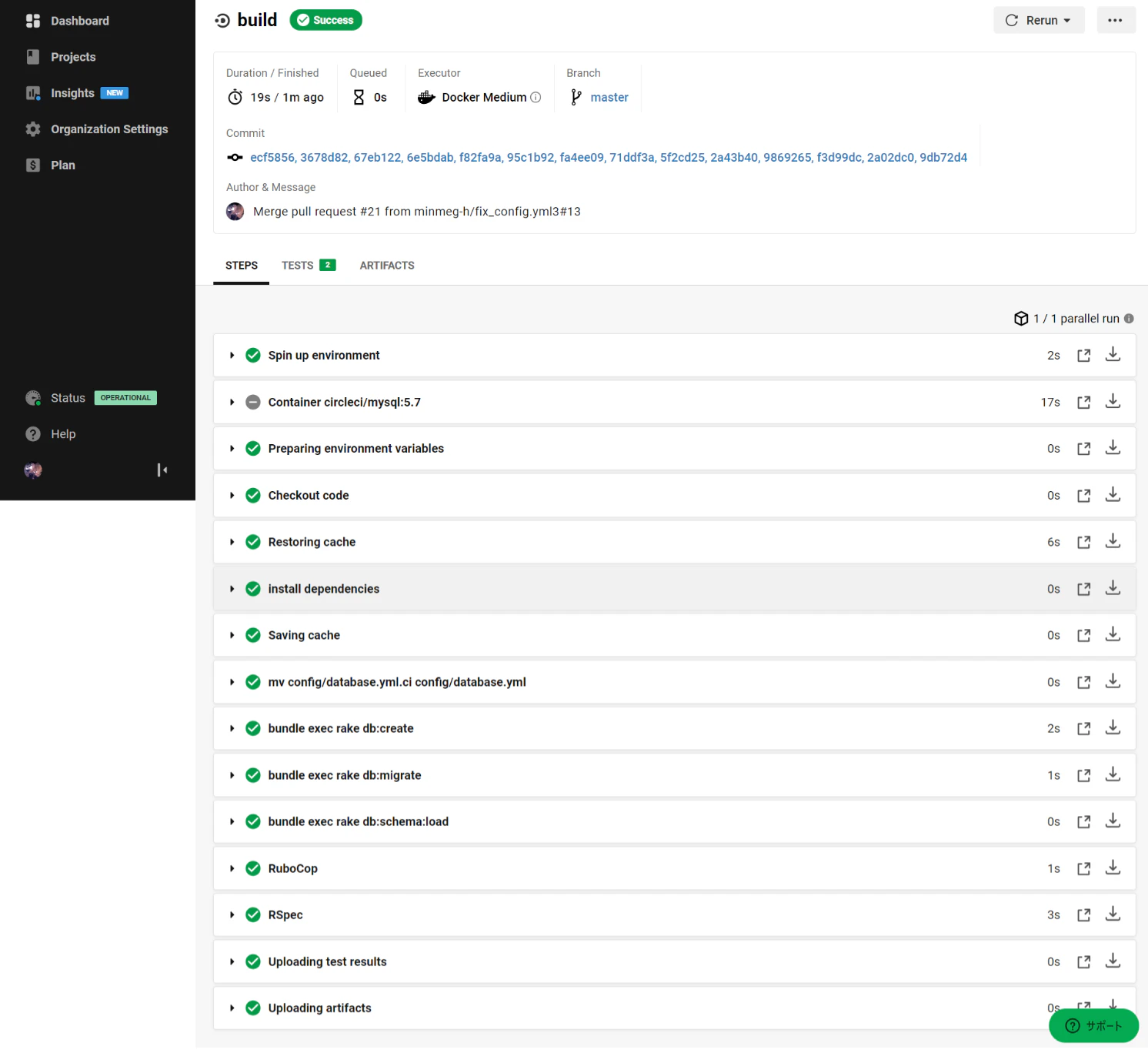The image size is (1148, 1053).
Task: Open the Help question mark icon
Action: (33, 434)
